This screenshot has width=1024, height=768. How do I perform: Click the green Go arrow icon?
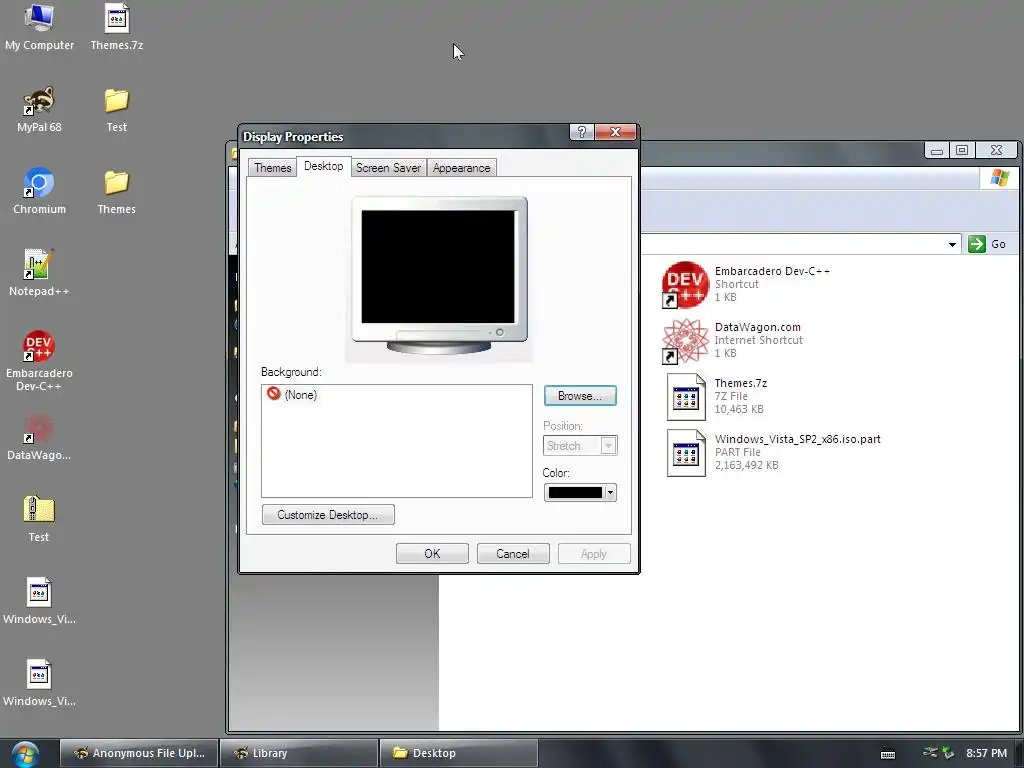[977, 244]
